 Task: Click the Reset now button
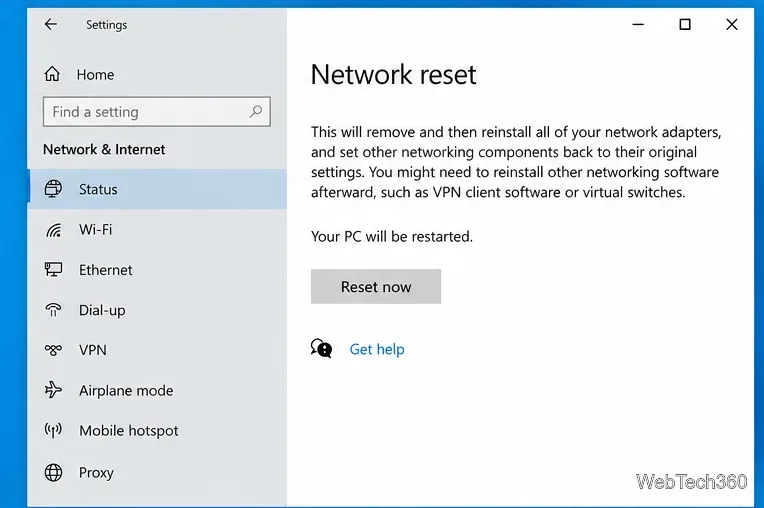(x=376, y=286)
